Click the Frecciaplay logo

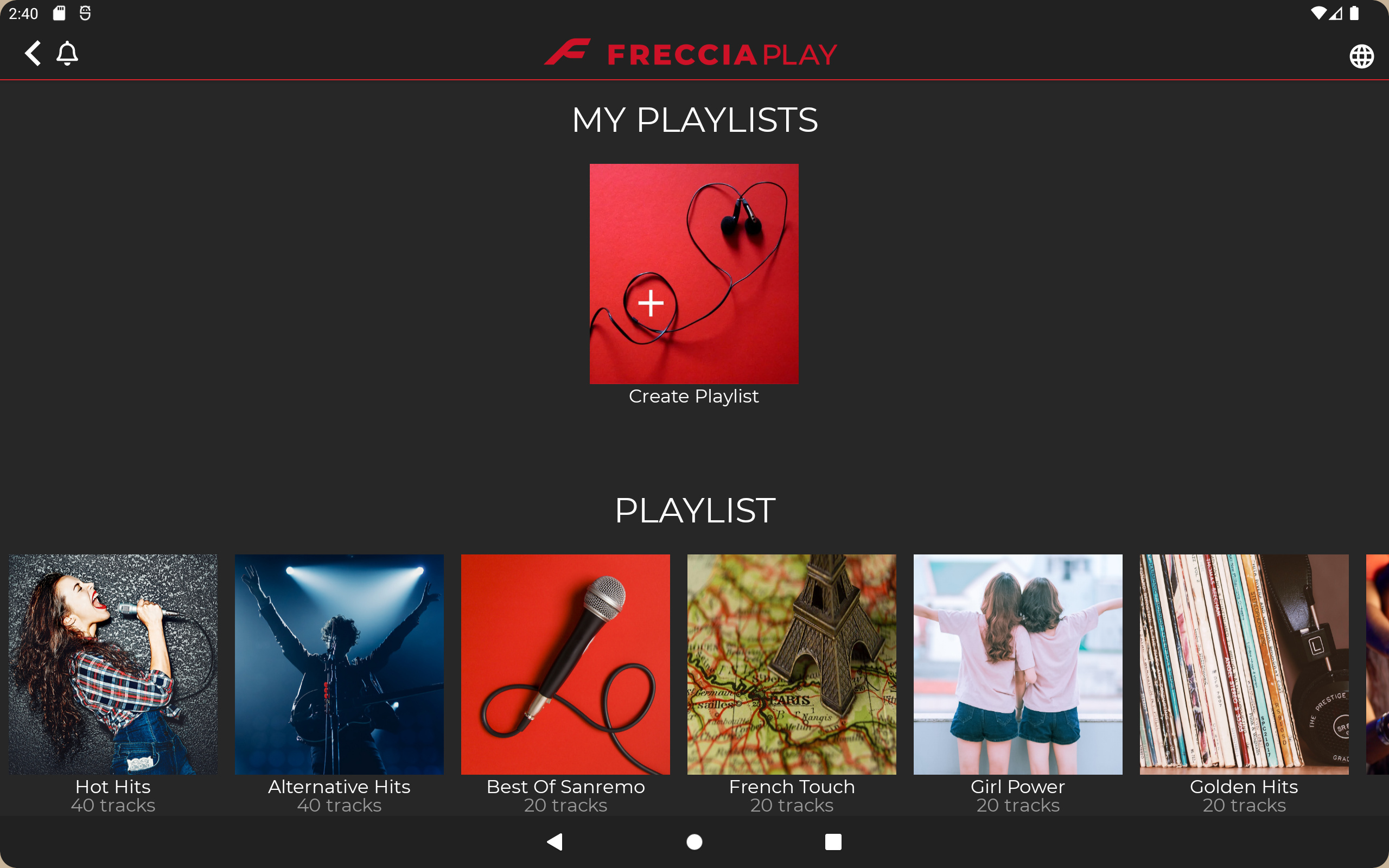(x=691, y=53)
